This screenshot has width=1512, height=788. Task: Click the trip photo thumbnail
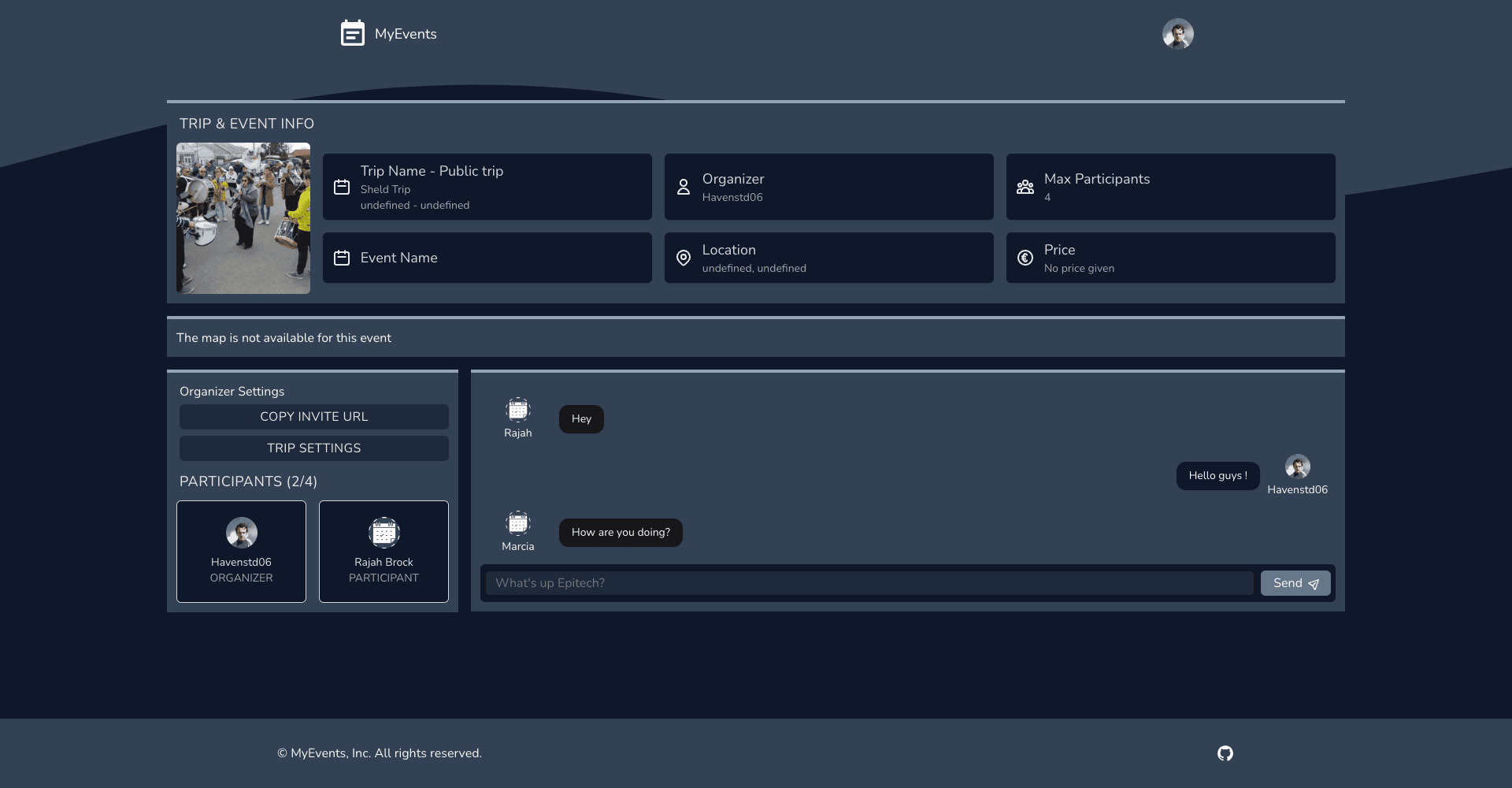243,218
